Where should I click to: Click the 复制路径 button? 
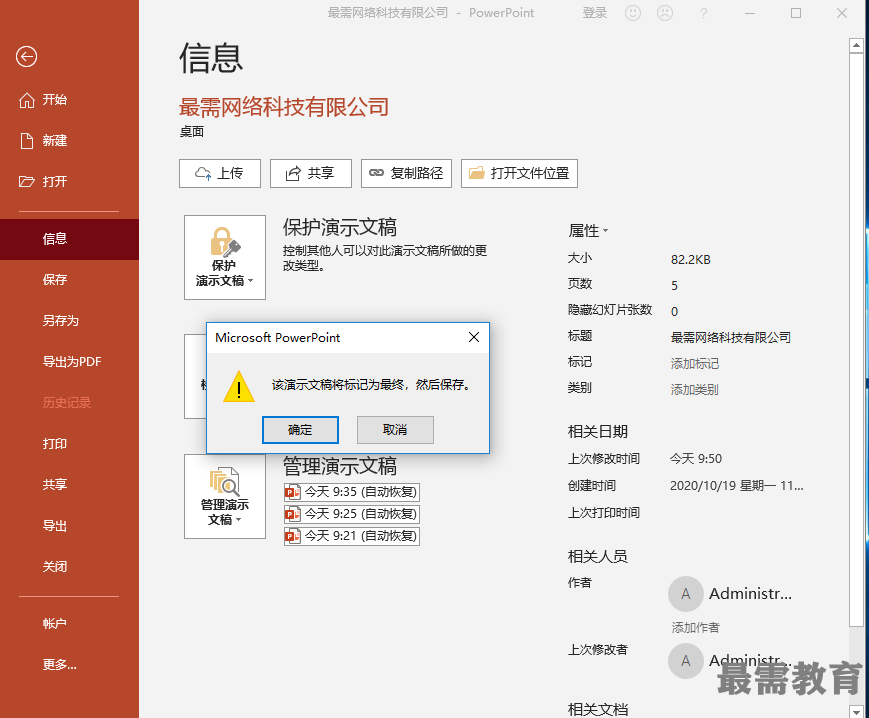pos(406,173)
